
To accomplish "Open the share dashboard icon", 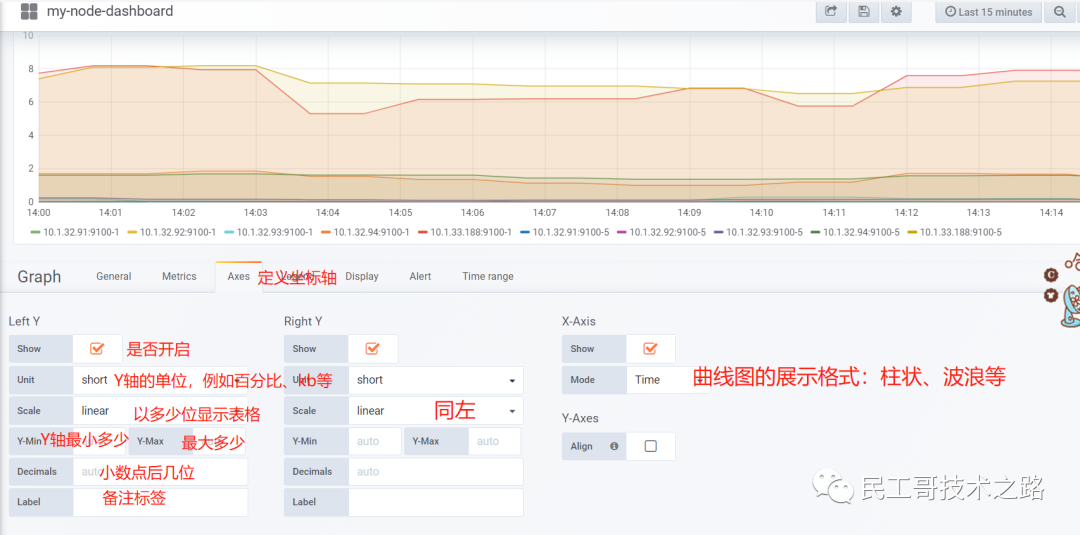I will pyautogui.click(x=831, y=12).
